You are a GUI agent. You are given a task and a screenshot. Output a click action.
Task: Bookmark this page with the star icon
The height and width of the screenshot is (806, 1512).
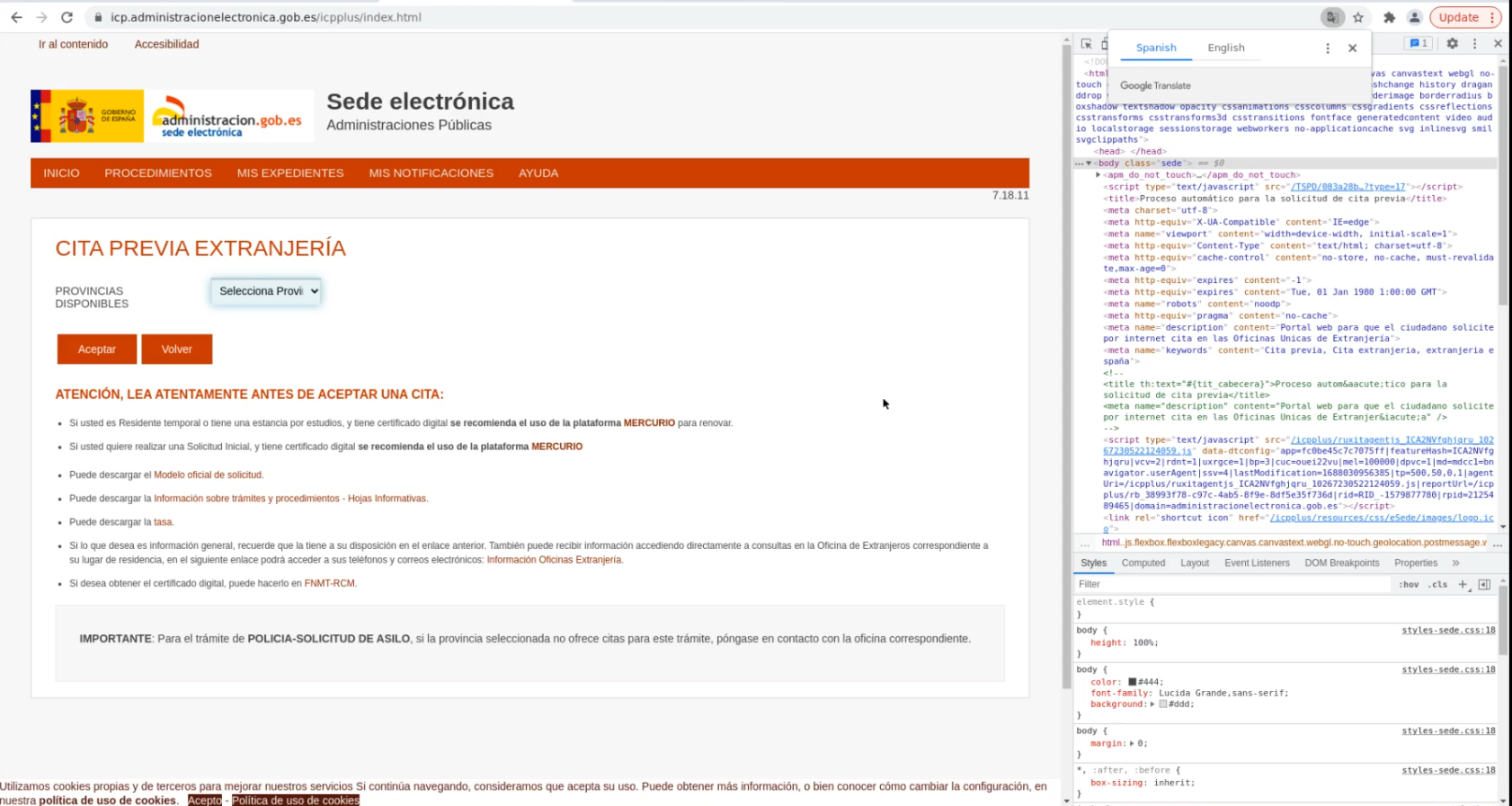coord(1358,17)
